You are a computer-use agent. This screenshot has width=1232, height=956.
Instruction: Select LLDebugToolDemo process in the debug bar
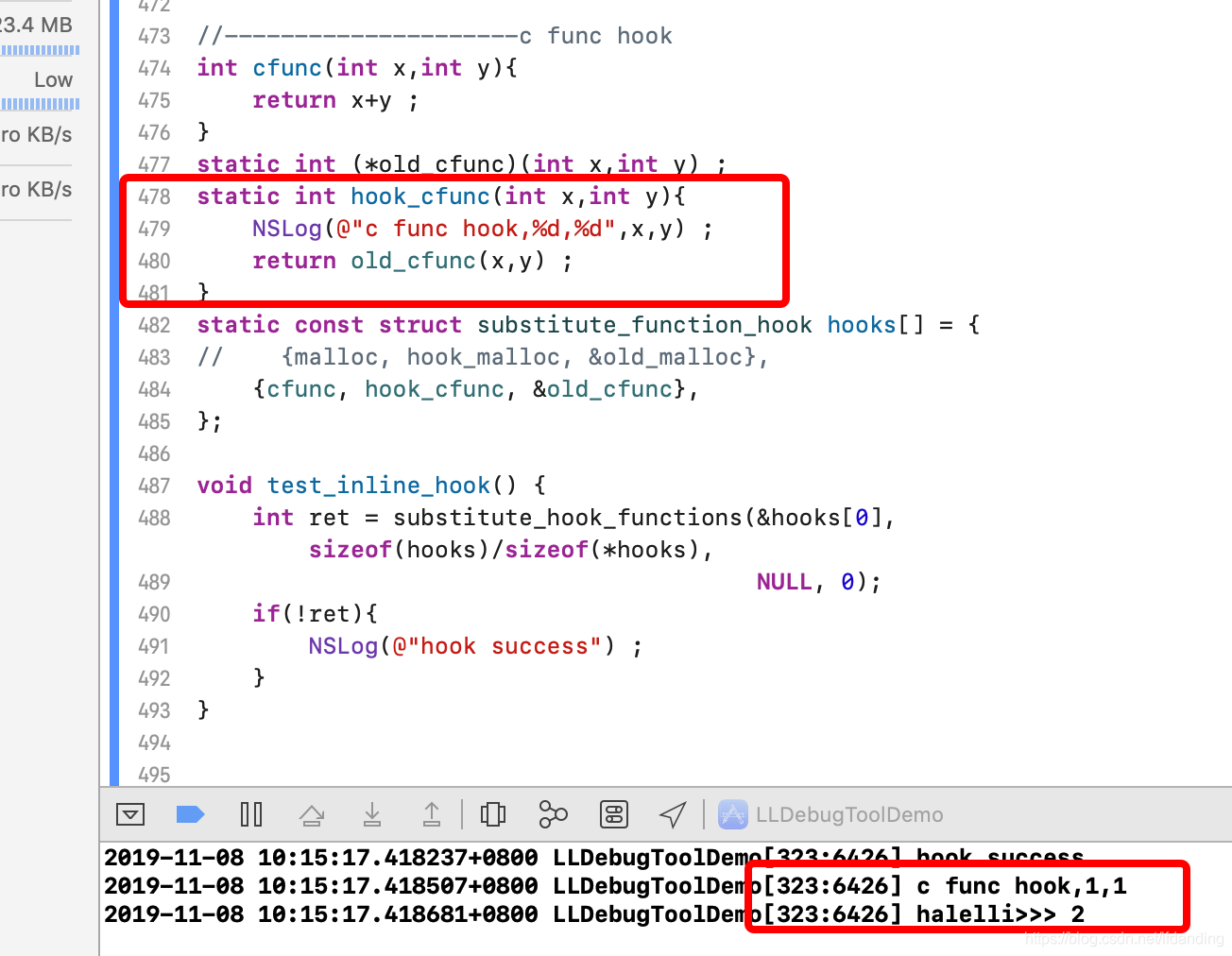[849, 814]
